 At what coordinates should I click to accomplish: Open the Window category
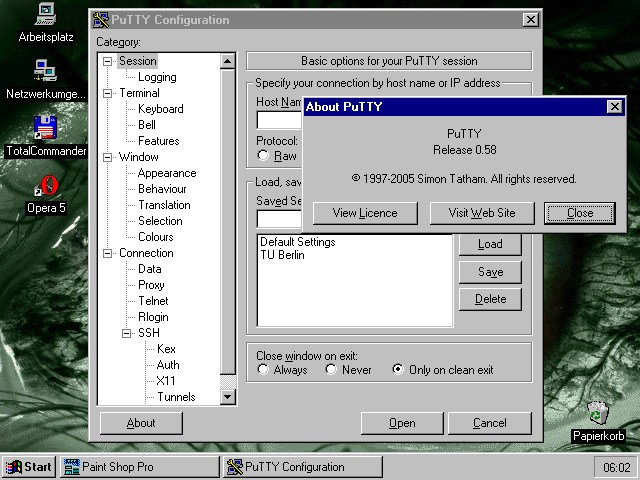point(139,157)
